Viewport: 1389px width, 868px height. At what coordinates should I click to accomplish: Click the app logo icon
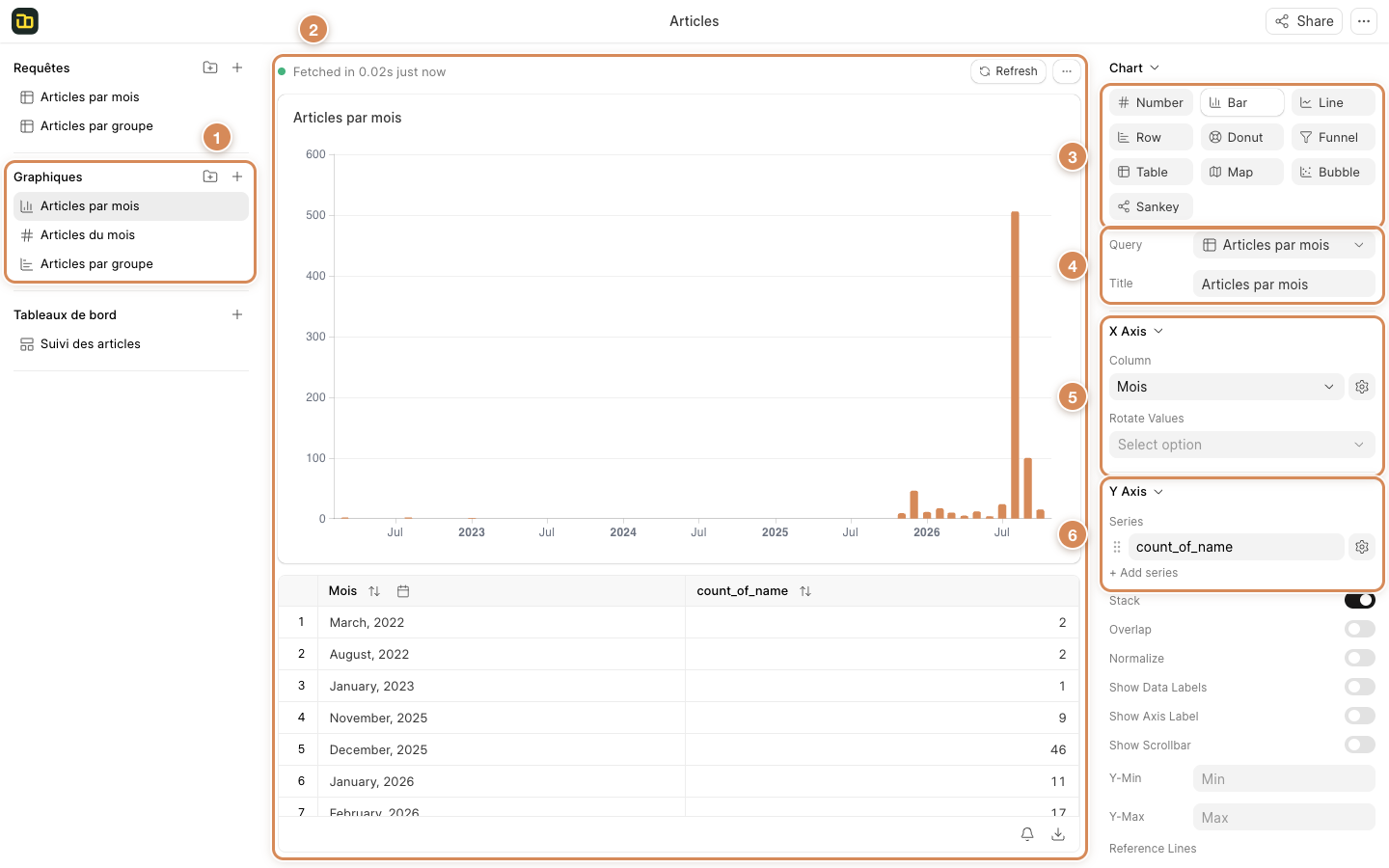(25, 21)
